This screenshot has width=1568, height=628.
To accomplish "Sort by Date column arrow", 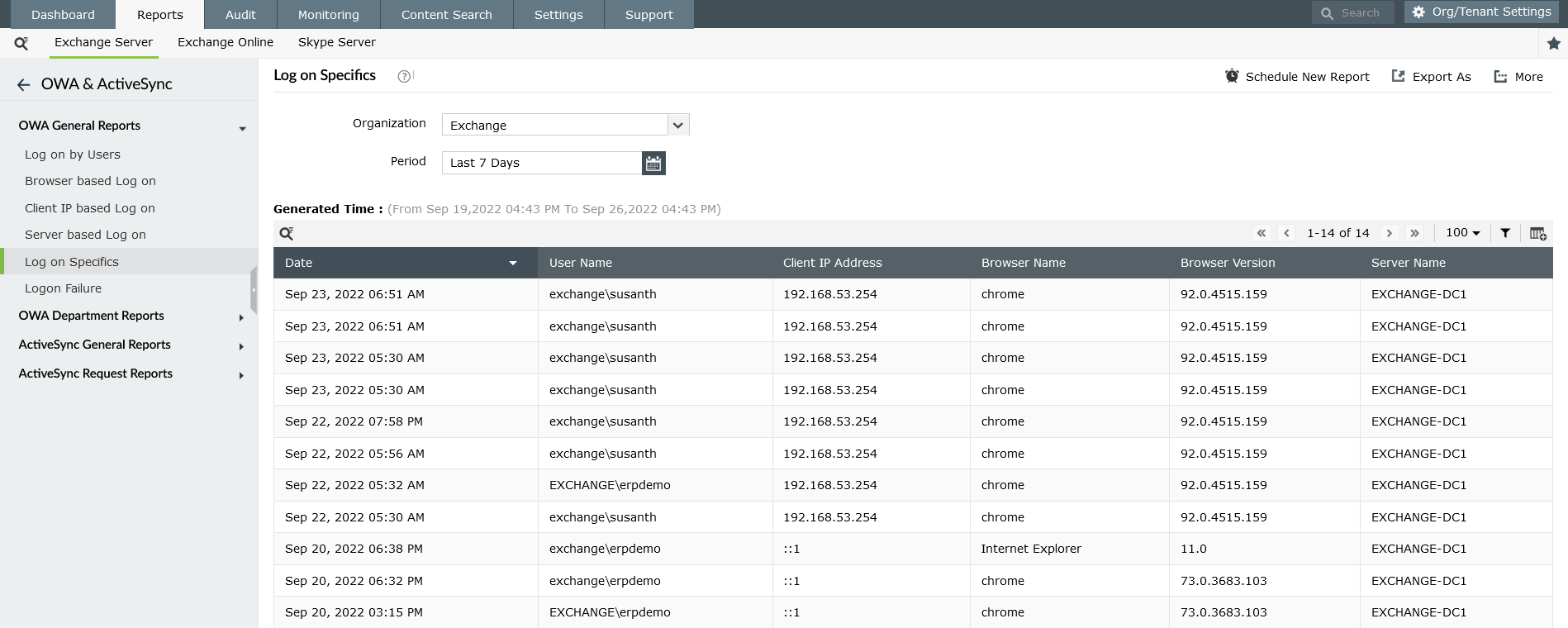I will point(513,263).
